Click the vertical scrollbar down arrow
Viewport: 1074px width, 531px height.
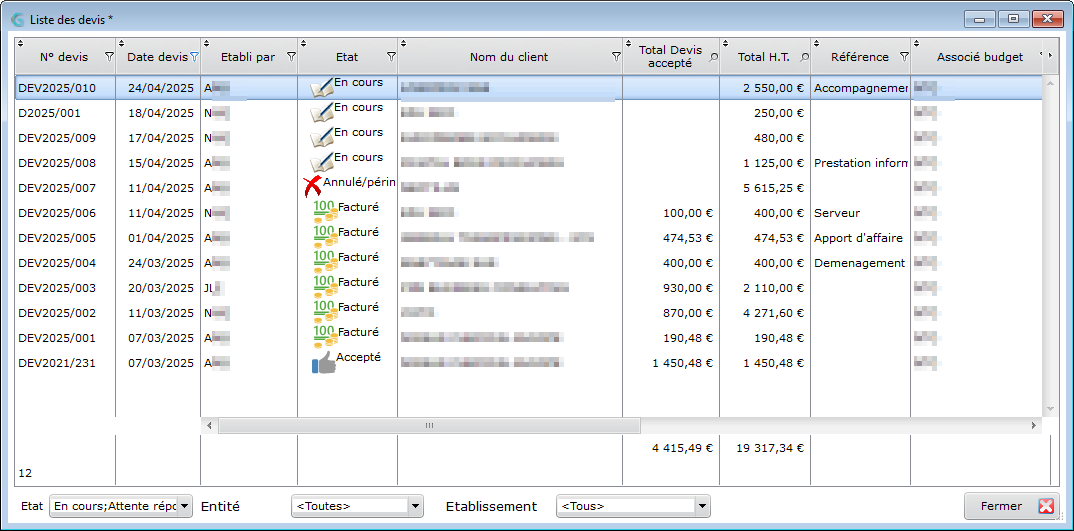1049,409
